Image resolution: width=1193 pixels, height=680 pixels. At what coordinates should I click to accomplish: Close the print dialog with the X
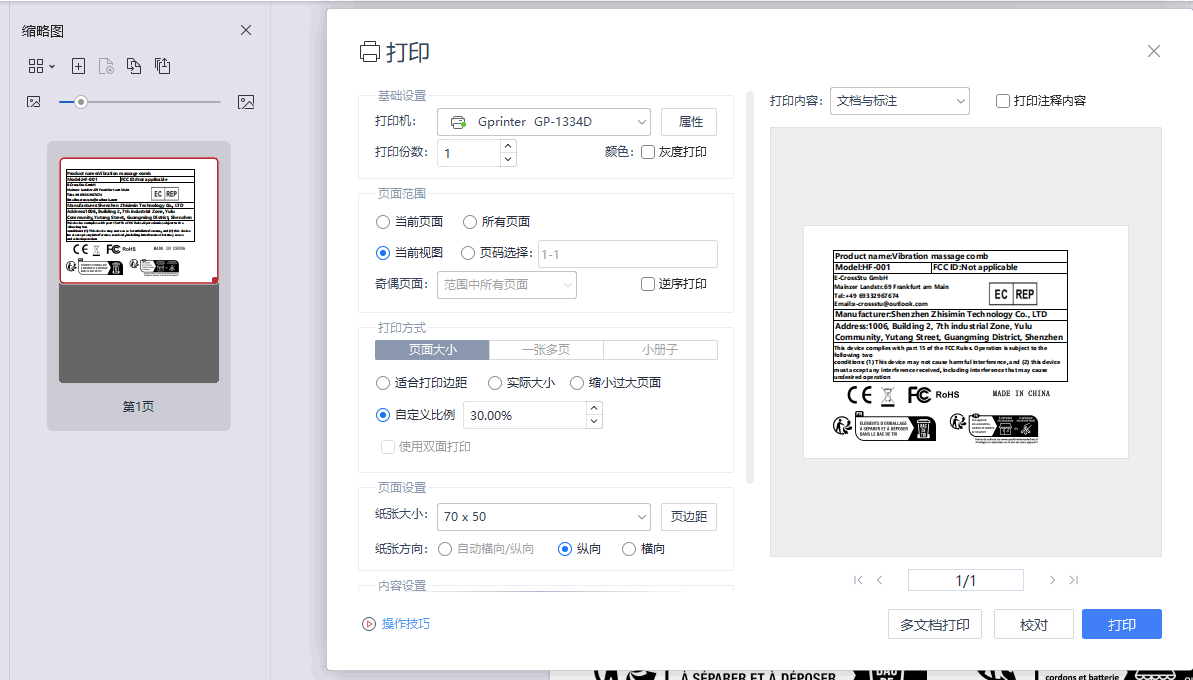click(1153, 51)
